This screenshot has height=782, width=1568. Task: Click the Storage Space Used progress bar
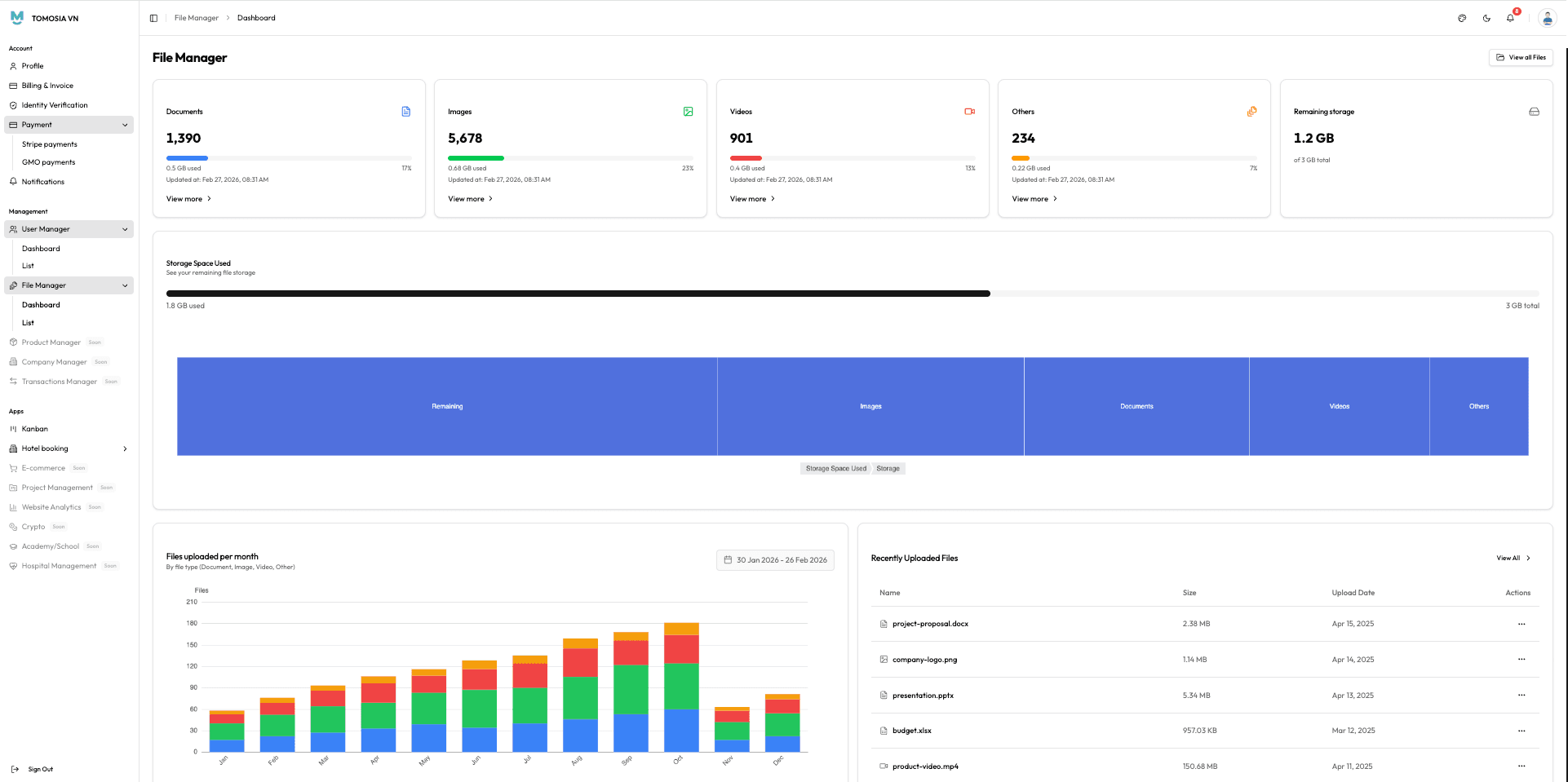pyautogui.click(x=853, y=294)
